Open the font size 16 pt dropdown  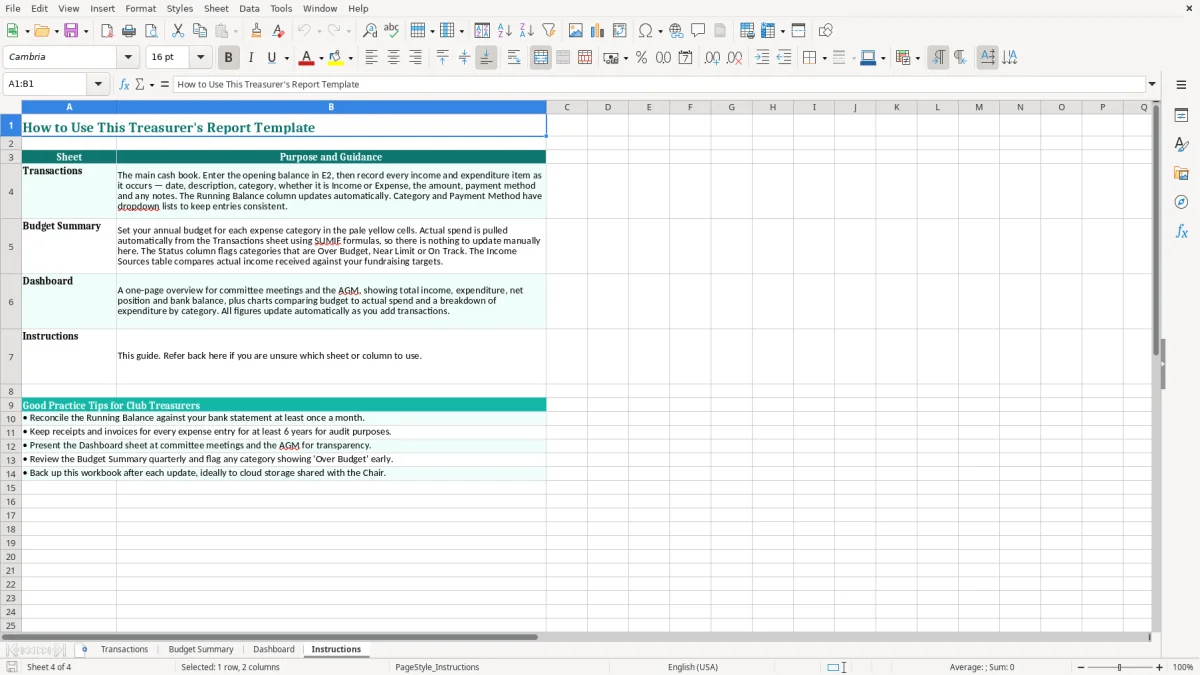click(x=200, y=58)
